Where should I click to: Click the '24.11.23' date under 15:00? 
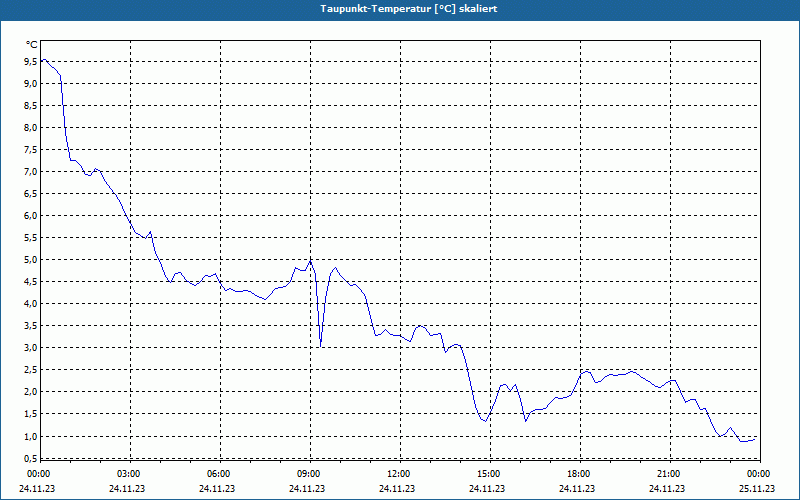tap(487, 489)
